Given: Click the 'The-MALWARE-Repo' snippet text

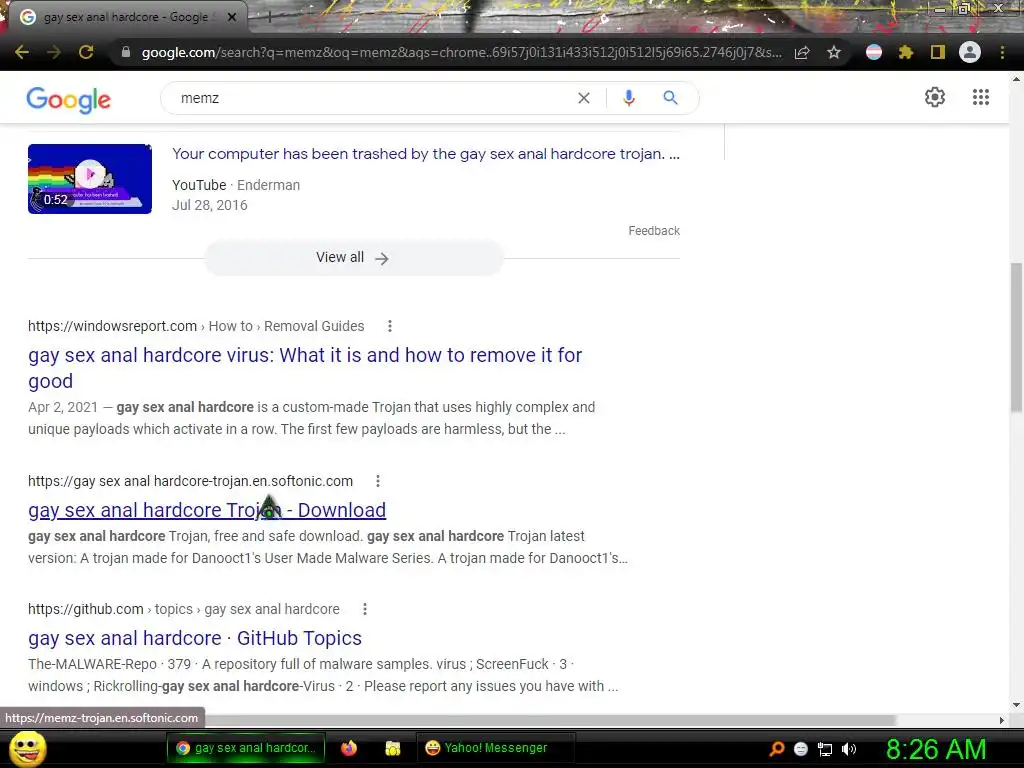Looking at the screenshot, I should 92,664.
